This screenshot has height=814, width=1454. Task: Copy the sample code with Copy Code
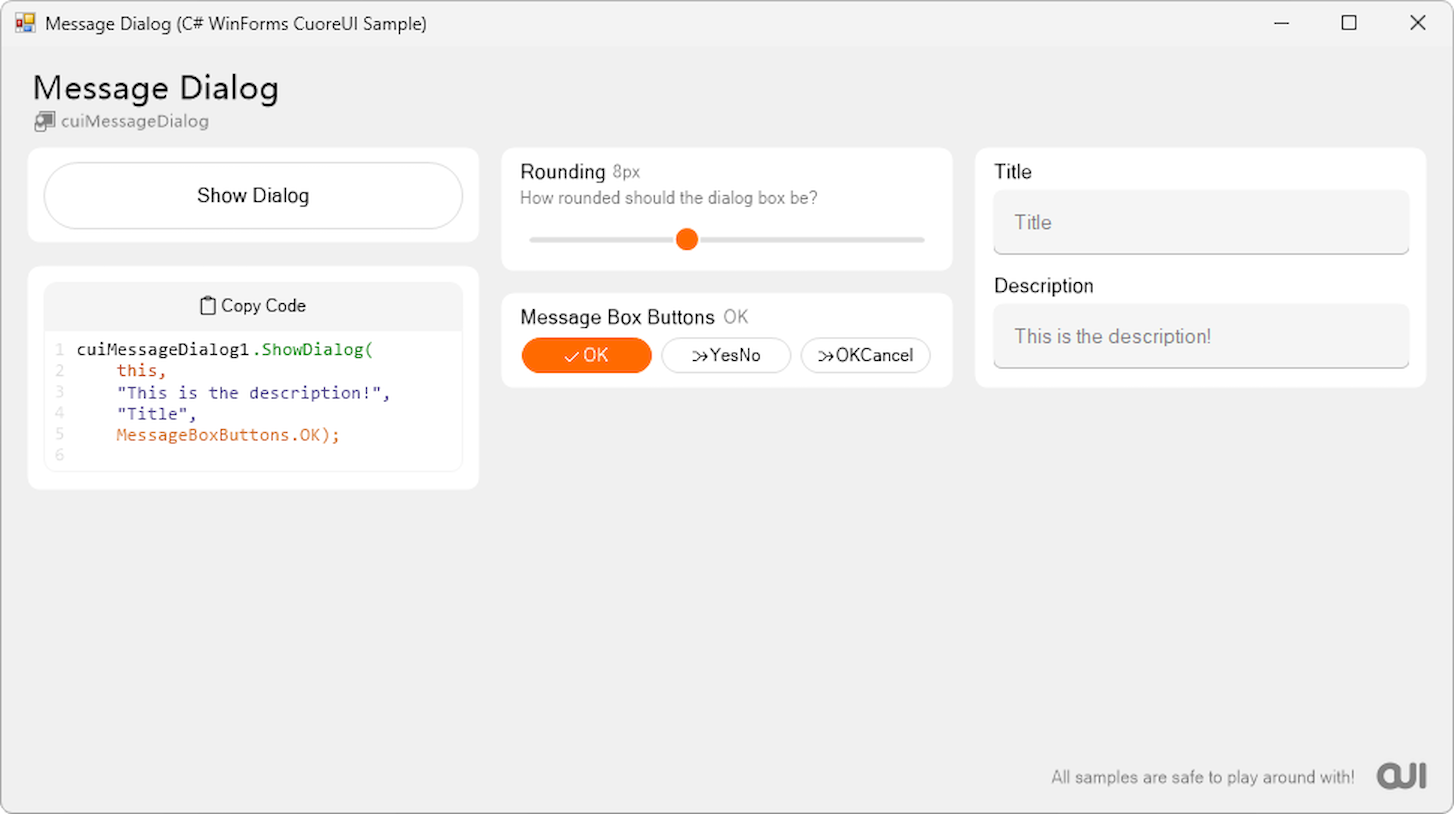click(x=253, y=306)
